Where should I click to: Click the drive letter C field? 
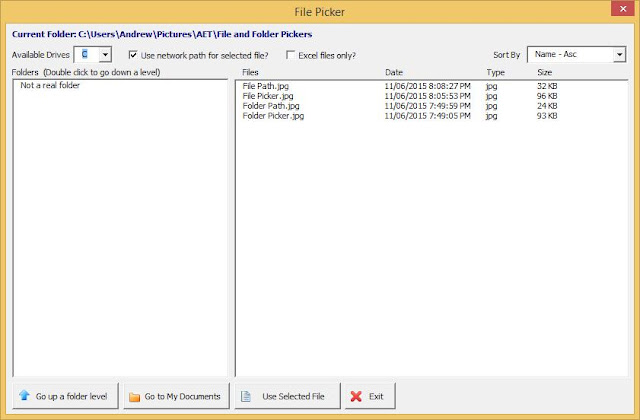pyautogui.click(x=87, y=54)
